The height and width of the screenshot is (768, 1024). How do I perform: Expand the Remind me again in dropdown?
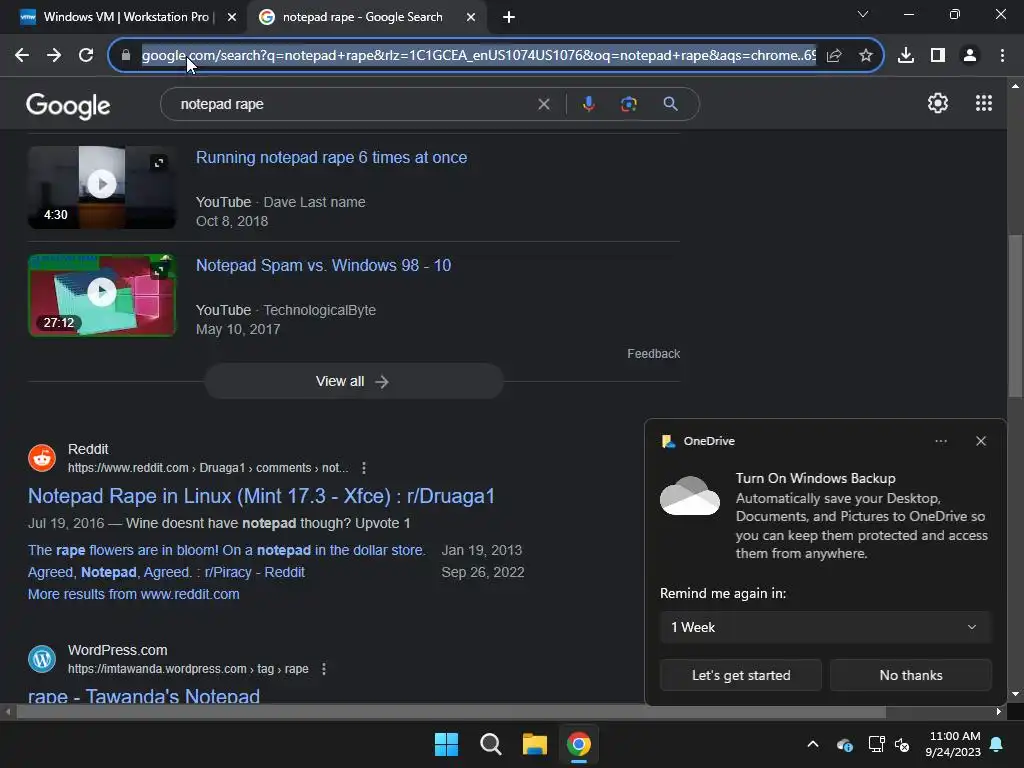click(825, 628)
